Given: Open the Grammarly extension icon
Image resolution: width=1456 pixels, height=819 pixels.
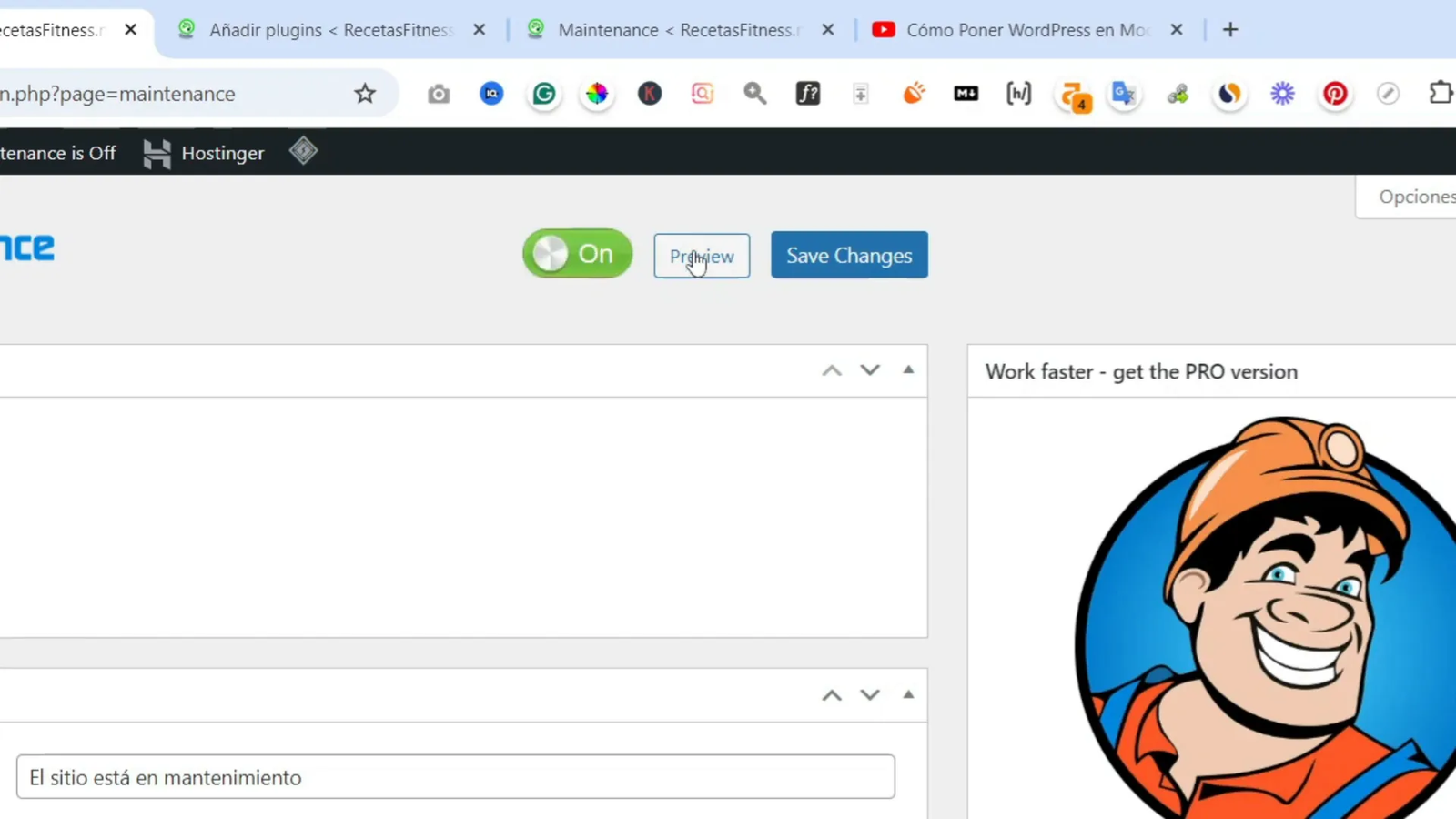Looking at the screenshot, I should (x=544, y=93).
